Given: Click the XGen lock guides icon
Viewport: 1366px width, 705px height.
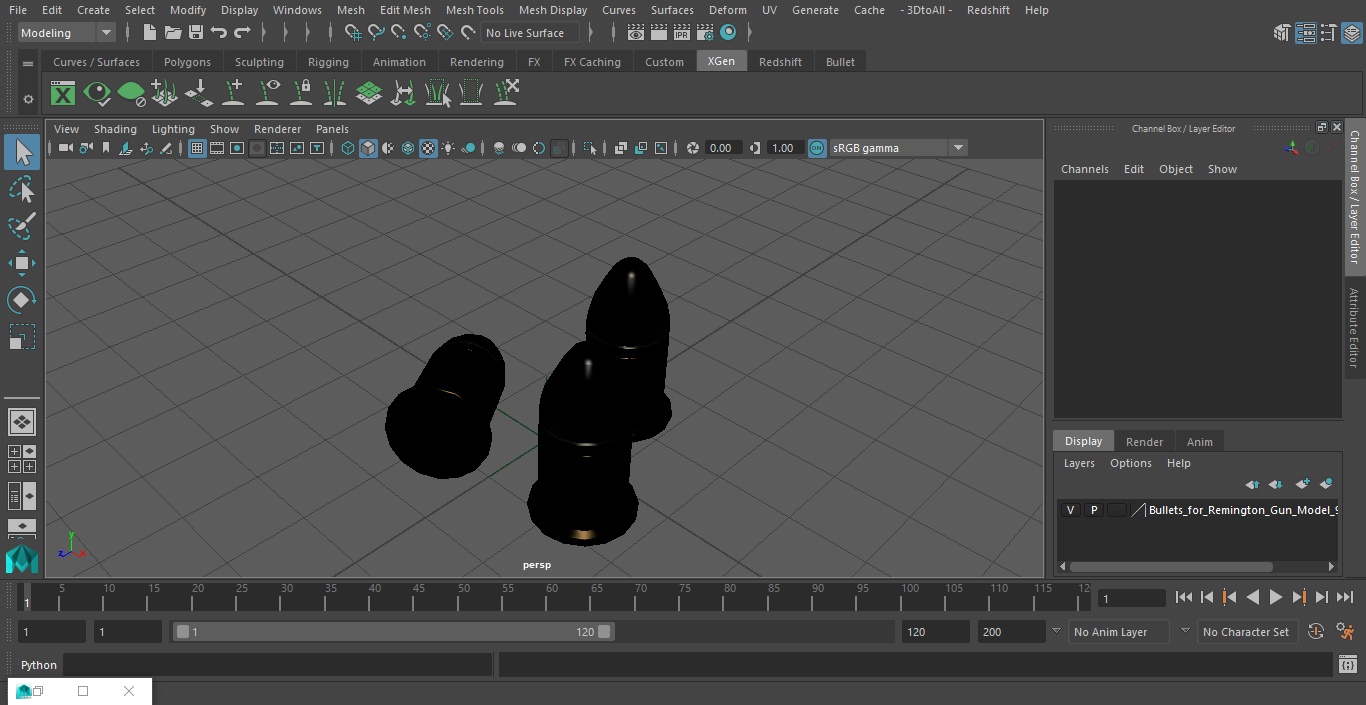Looking at the screenshot, I should tap(301, 93).
